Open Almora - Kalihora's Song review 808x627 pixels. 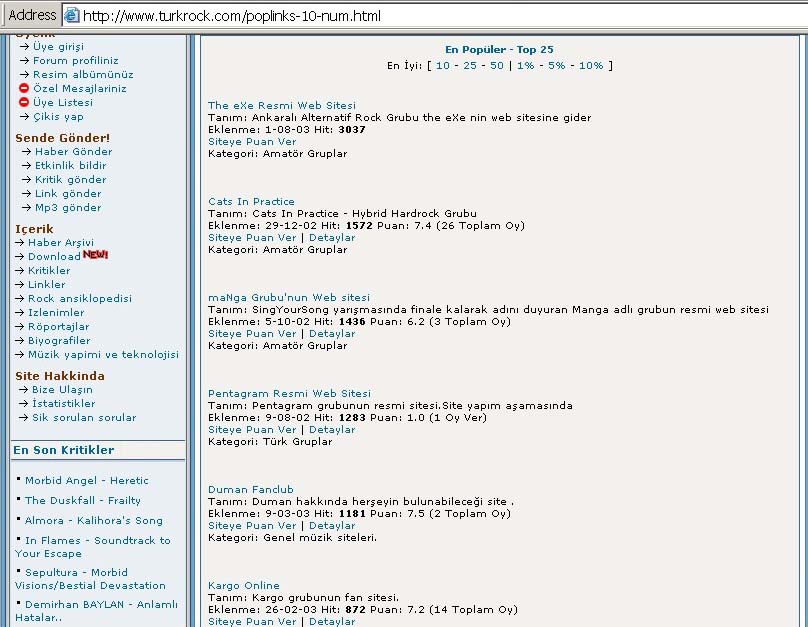click(94, 520)
